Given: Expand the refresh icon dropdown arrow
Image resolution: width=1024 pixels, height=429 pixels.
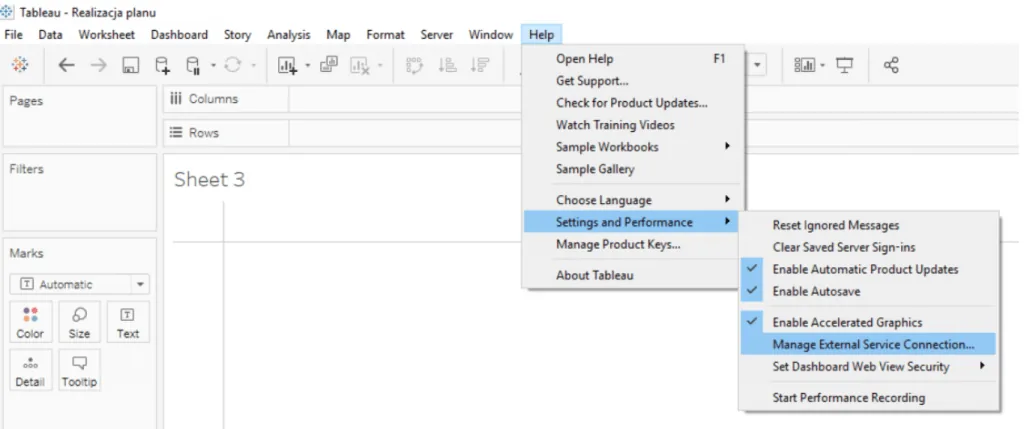Looking at the screenshot, I should (x=253, y=65).
